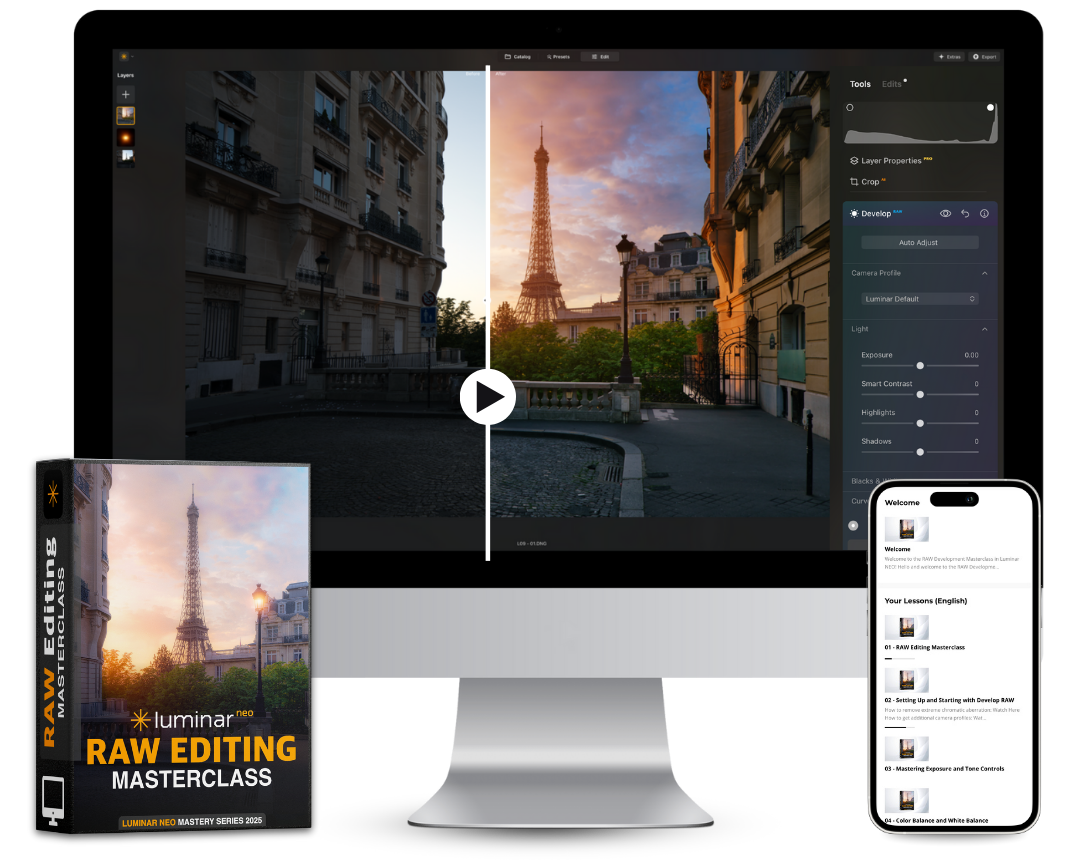Click the file name L09 - 01.DNG
The width and height of the screenshot is (1080, 866).
[x=532, y=544]
